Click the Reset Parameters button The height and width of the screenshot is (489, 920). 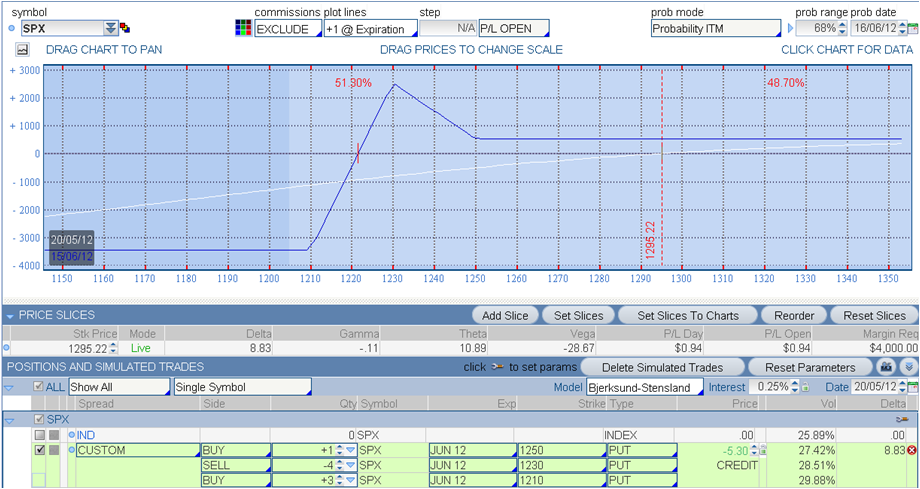click(x=810, y=367)
